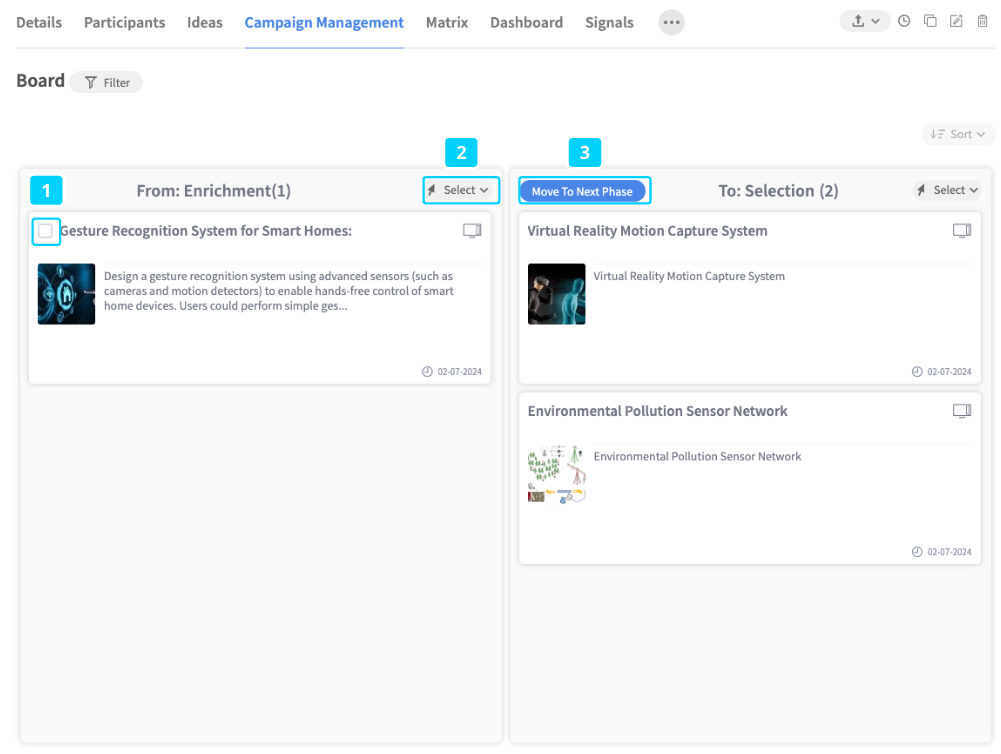Screen dimensions: 1001x754
Task: Open the history clock icon
Action: click(904, 21)
